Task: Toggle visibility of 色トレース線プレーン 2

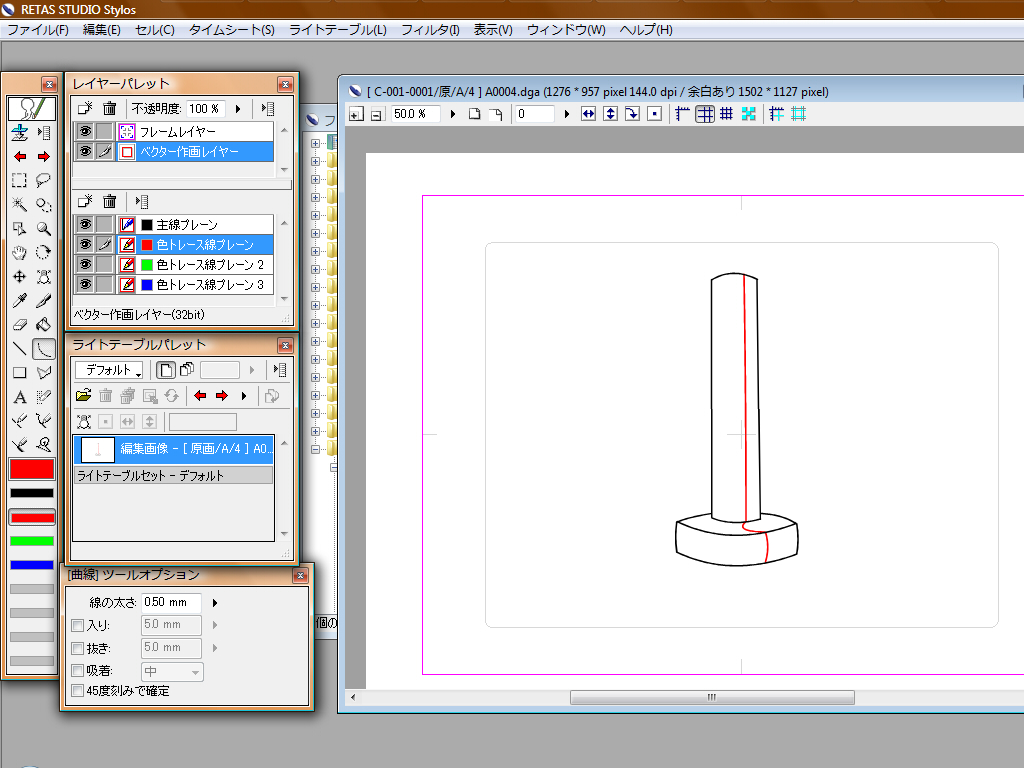Action: click(x=85, y=264)
